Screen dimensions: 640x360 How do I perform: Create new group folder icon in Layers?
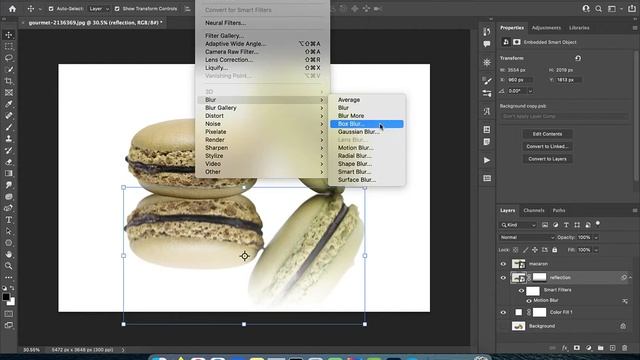coord(600,348)
